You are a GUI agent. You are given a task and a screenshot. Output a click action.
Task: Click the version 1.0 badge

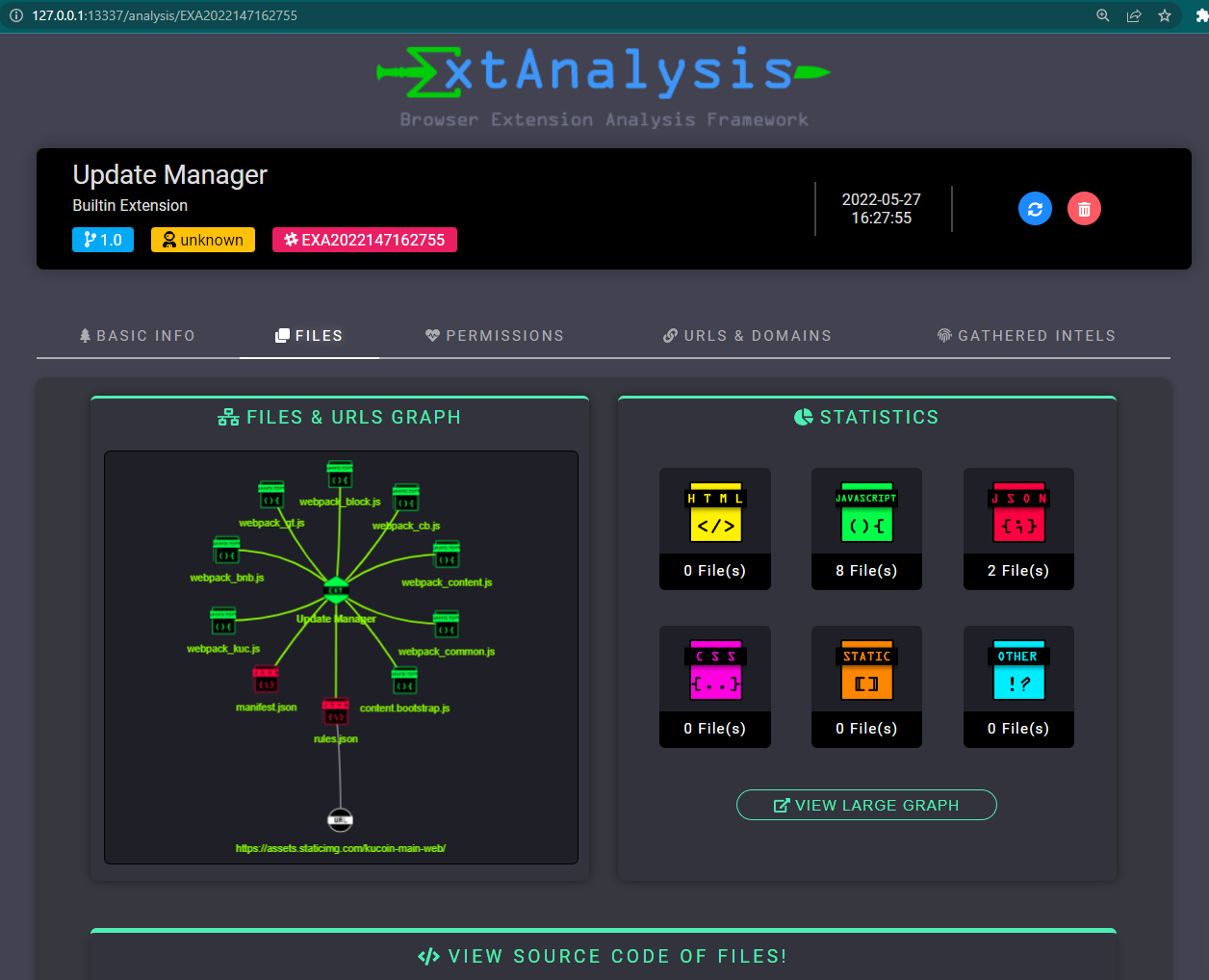click(x=103, y=240)
